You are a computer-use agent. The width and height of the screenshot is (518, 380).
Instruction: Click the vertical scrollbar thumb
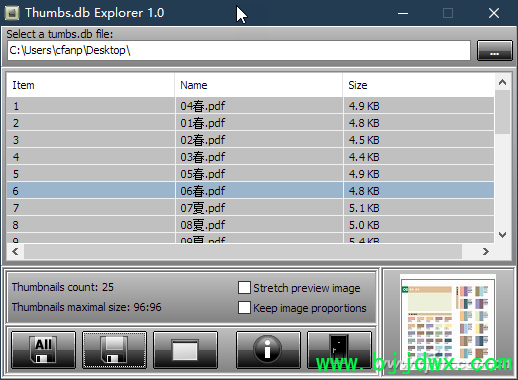tap(502, 112)
